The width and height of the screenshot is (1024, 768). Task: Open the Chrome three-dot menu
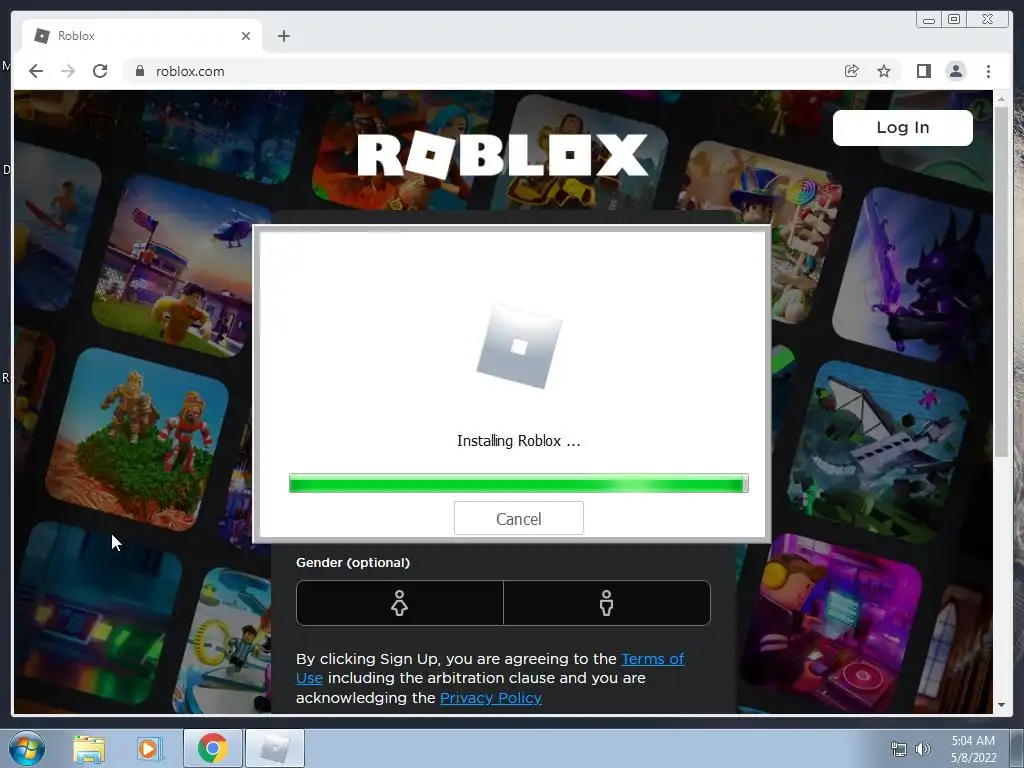pyautogui.click(x=988, y=71)
